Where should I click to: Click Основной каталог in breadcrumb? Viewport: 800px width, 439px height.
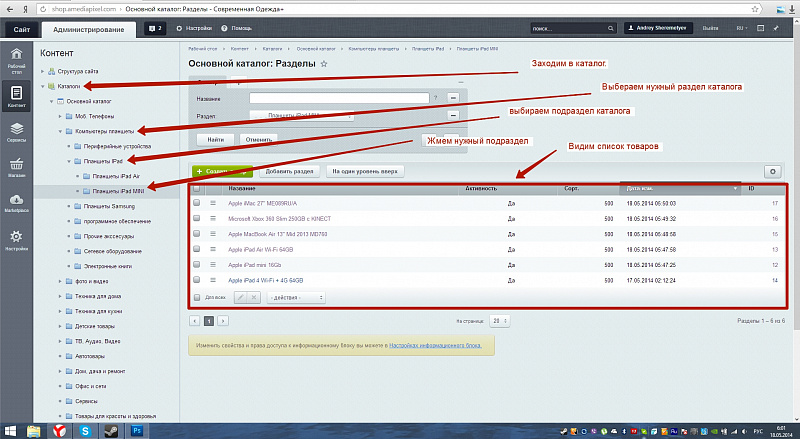coord(316,49)
